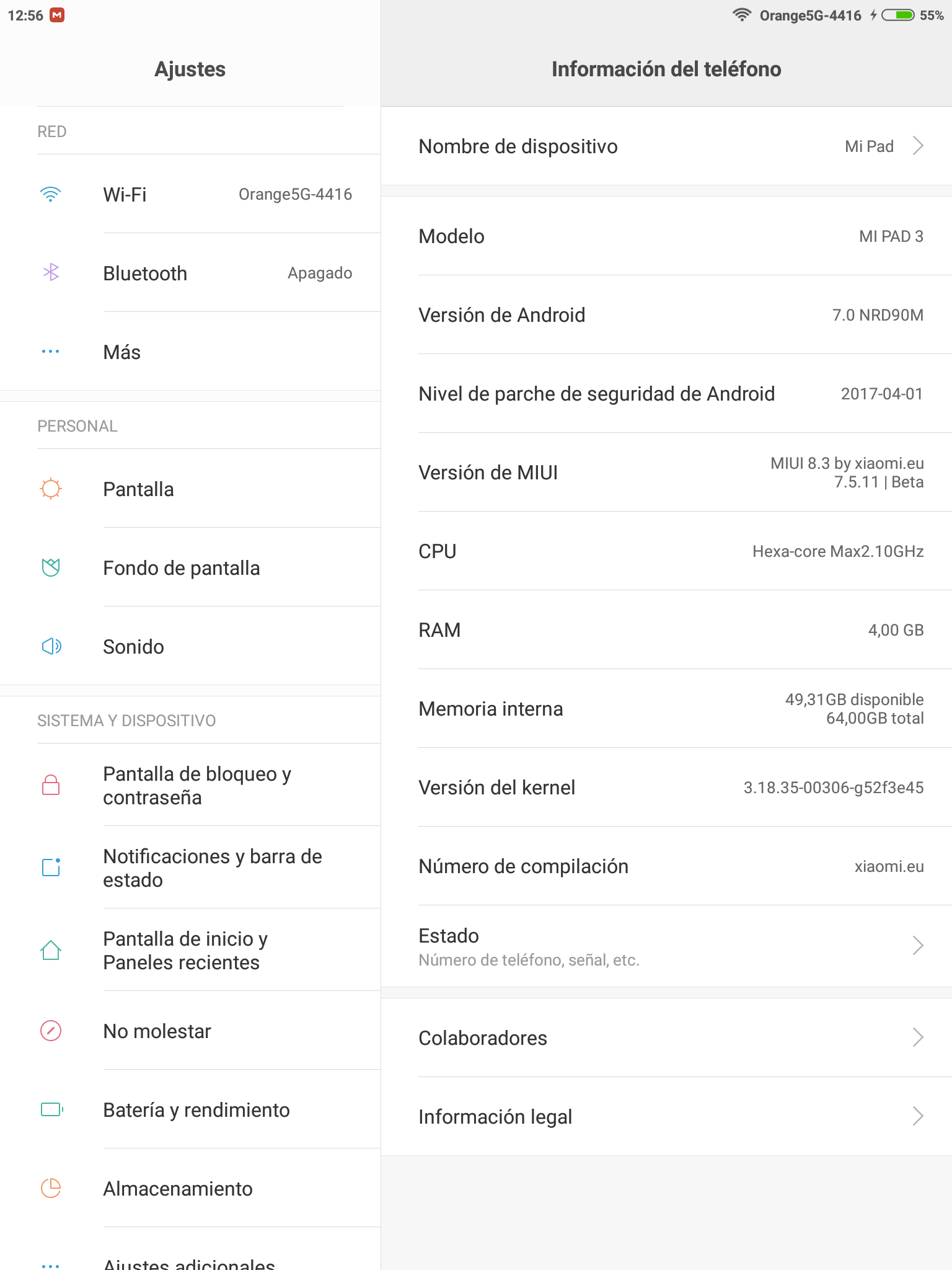Image resolution: width=952 pixels, height=1270 pixels.
Task: Tap the sun icon next to Pantalla
Action: coord(51,489)
